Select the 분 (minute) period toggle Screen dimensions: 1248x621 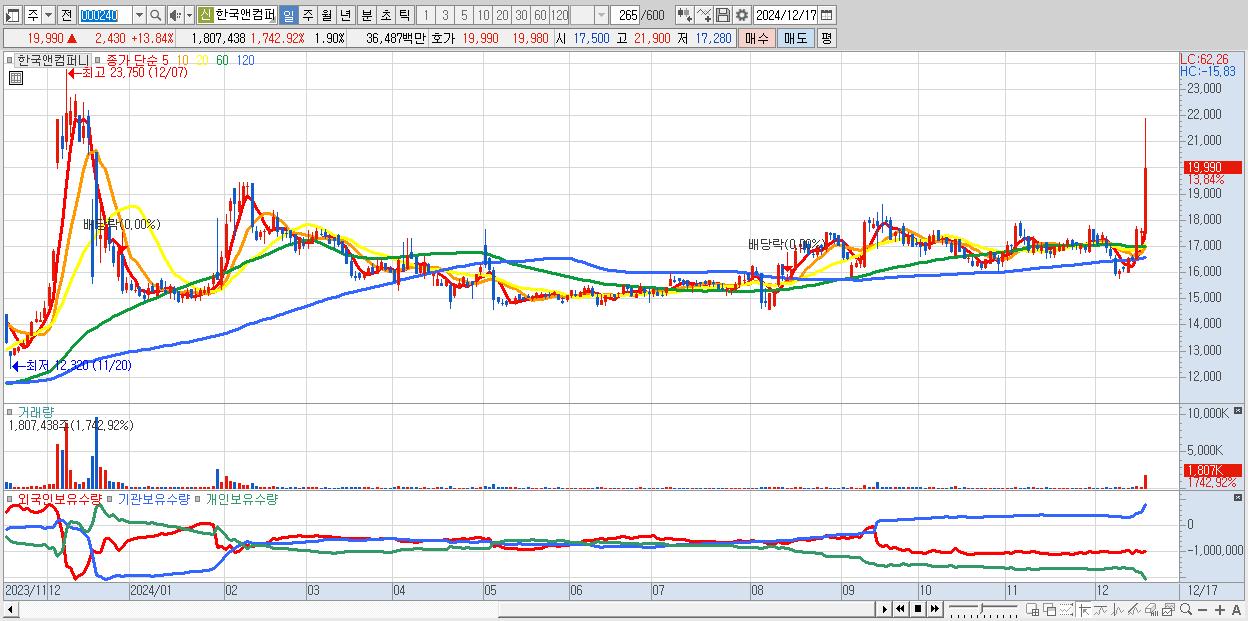366,15
